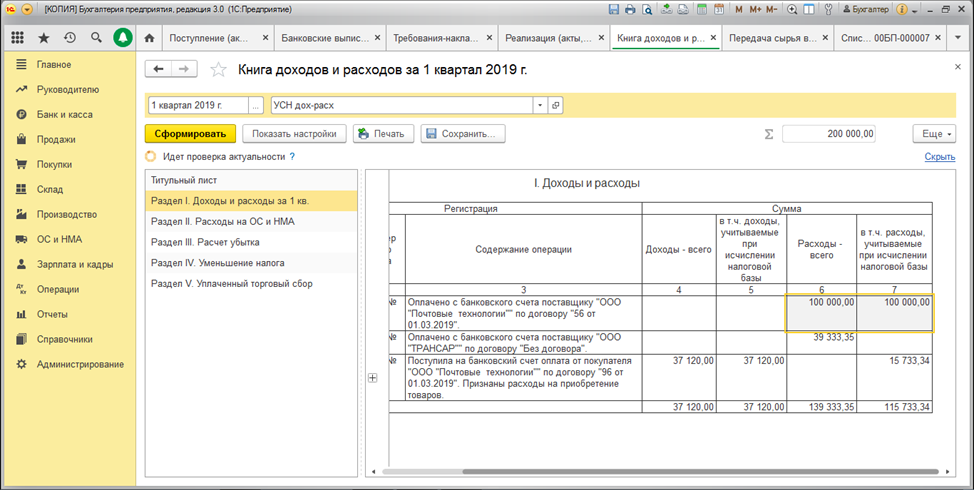Screen dimensions: 974x490
Task: Open Банк и касса section
Action: tap(65, 114)
